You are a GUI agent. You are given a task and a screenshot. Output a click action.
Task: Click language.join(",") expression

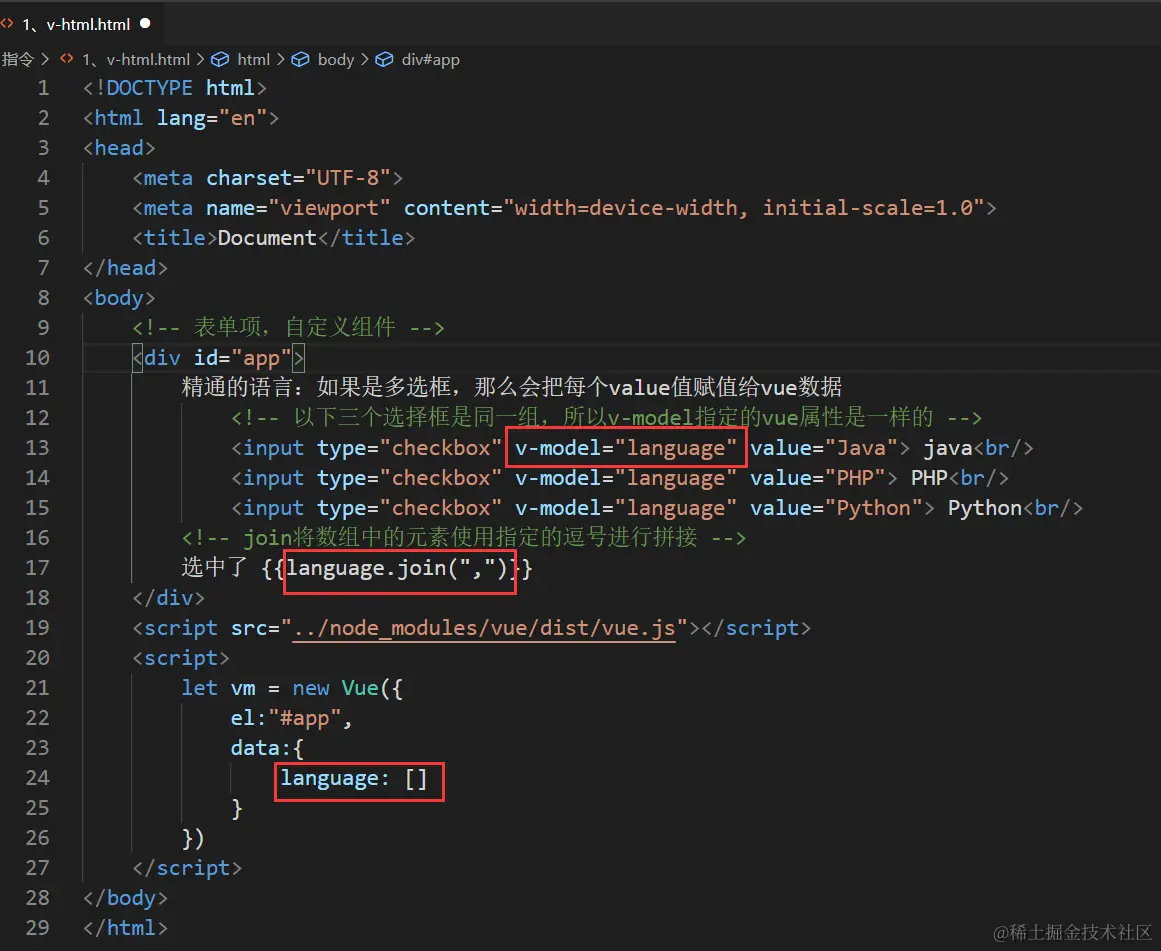398,568
